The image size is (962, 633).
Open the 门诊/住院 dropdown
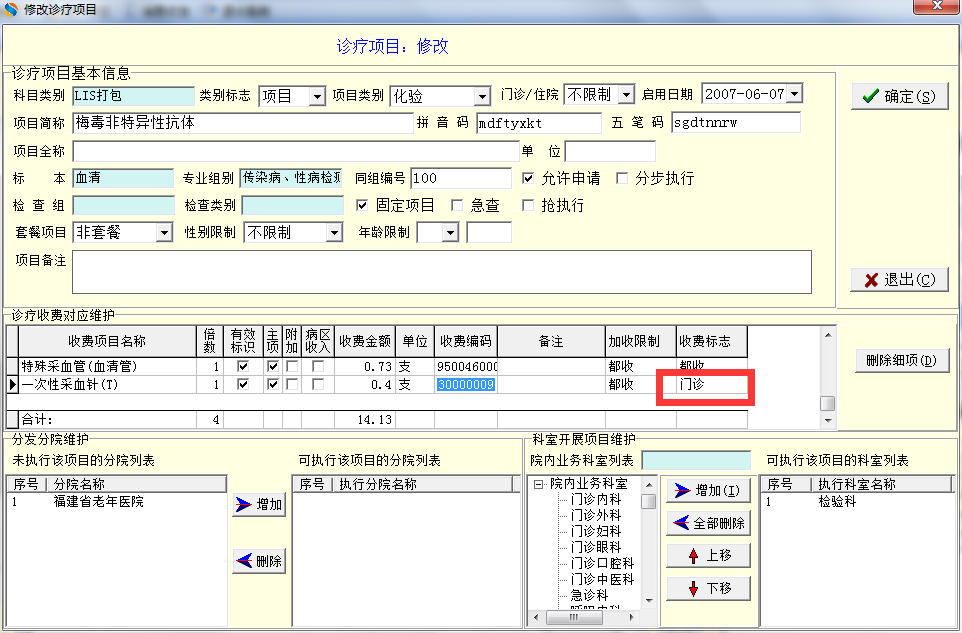point(626,94)
